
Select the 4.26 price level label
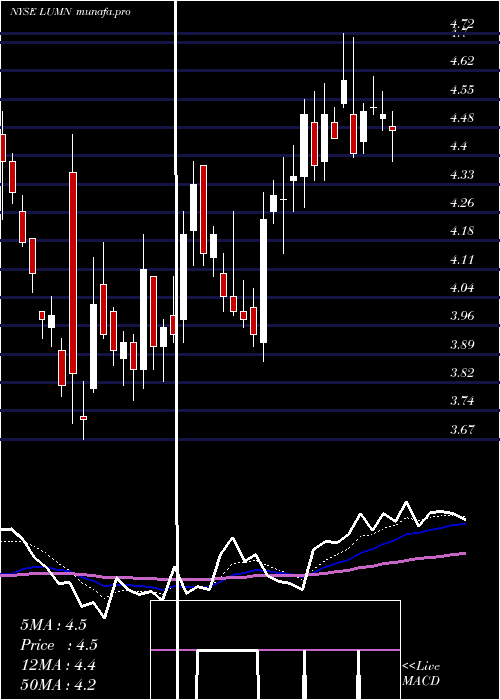[x=462, y=203]
